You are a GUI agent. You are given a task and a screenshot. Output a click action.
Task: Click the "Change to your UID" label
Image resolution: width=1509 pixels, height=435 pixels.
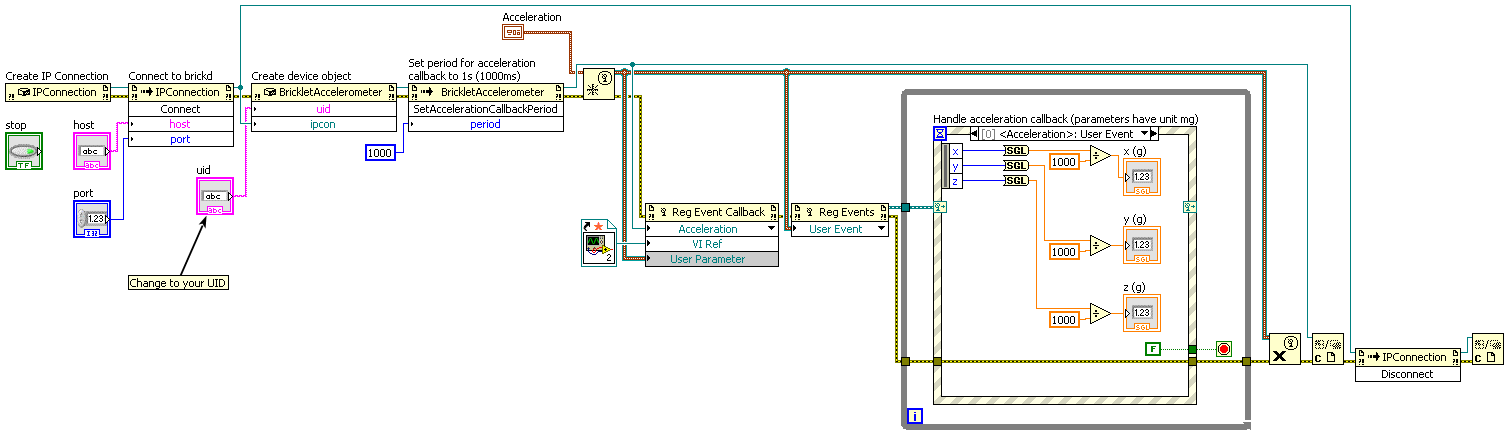(x=180, y=283)
